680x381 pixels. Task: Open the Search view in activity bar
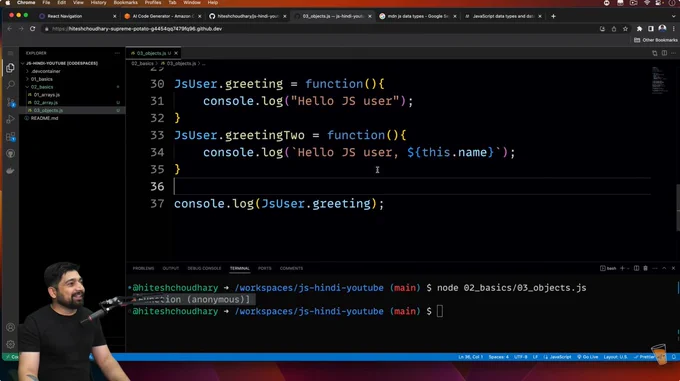click(x=10, y=85)
